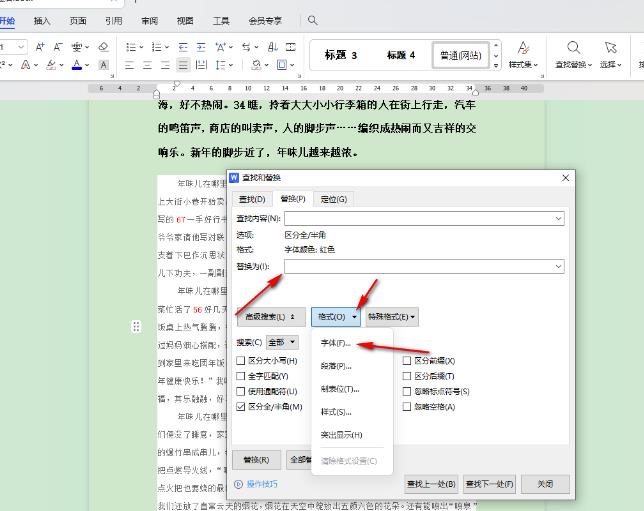Image resolution: width=644 pixels, height=511 pixels.
Task: Enable the 忽略标点符号(S) checkbox
Action: point(407,391)
